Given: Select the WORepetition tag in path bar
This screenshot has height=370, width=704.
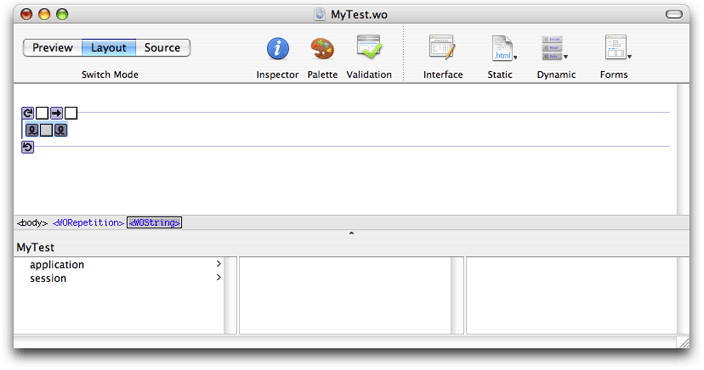Looking at the screenshot, I should (x=88, y=223).
